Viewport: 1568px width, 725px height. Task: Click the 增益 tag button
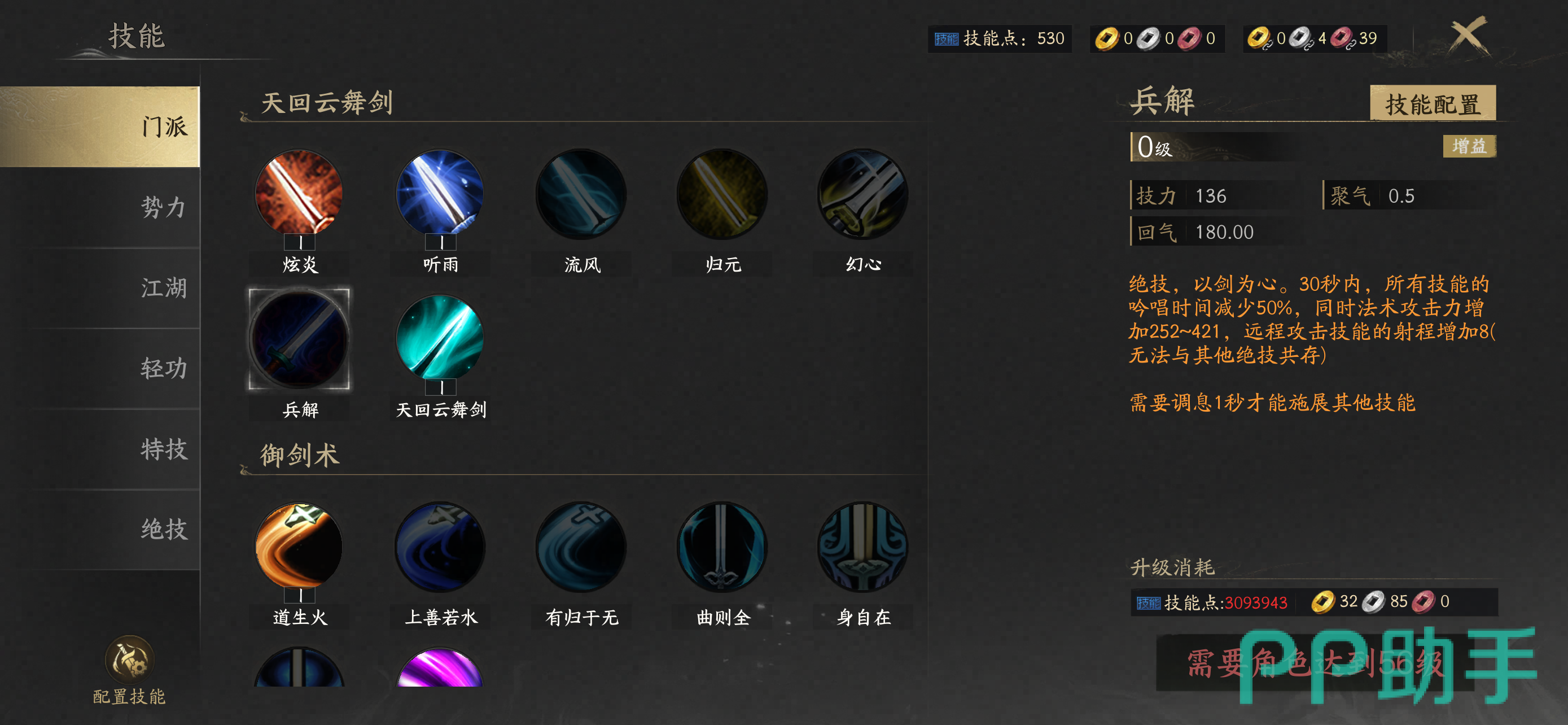(x=1469, y=146)
